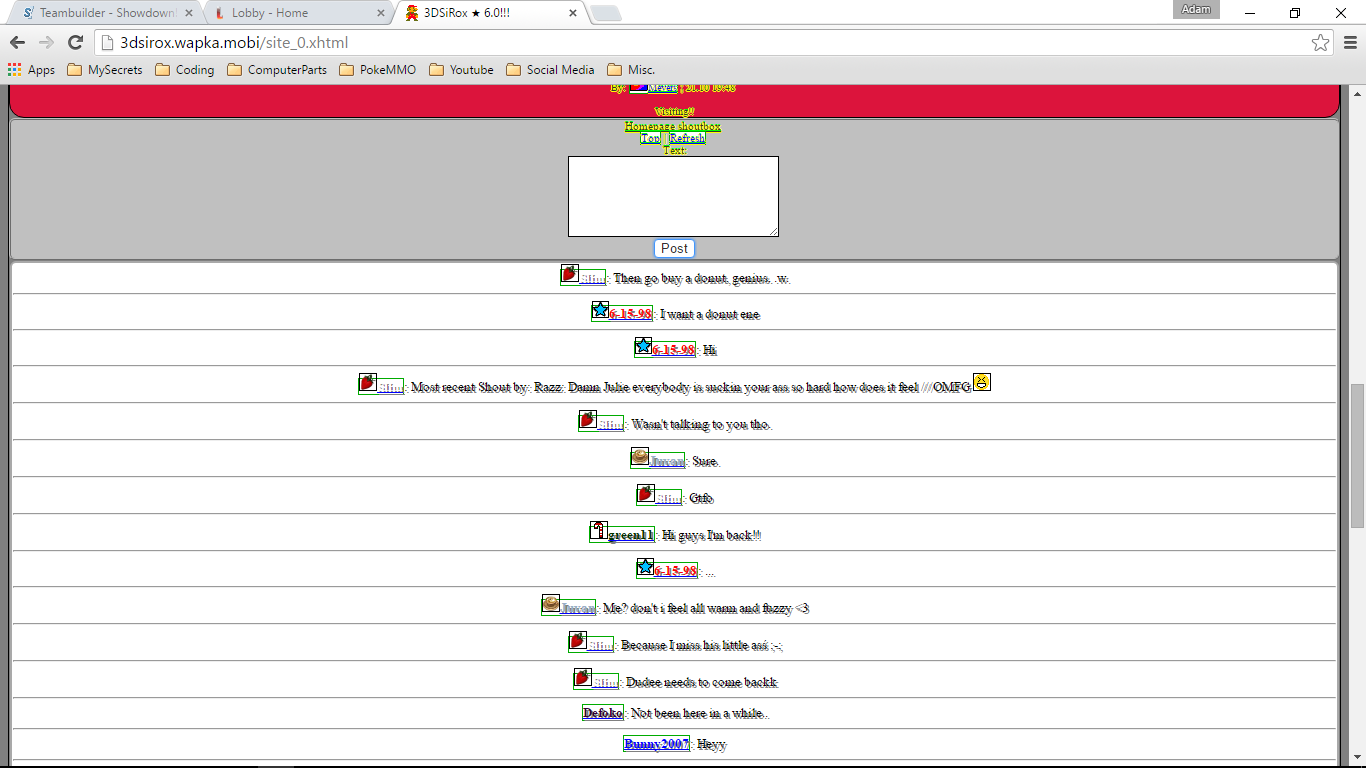This screenshot has height=768, width=1366.
Task: Click the strawberry avatar beside "Gtfo"
Action: 646,494
